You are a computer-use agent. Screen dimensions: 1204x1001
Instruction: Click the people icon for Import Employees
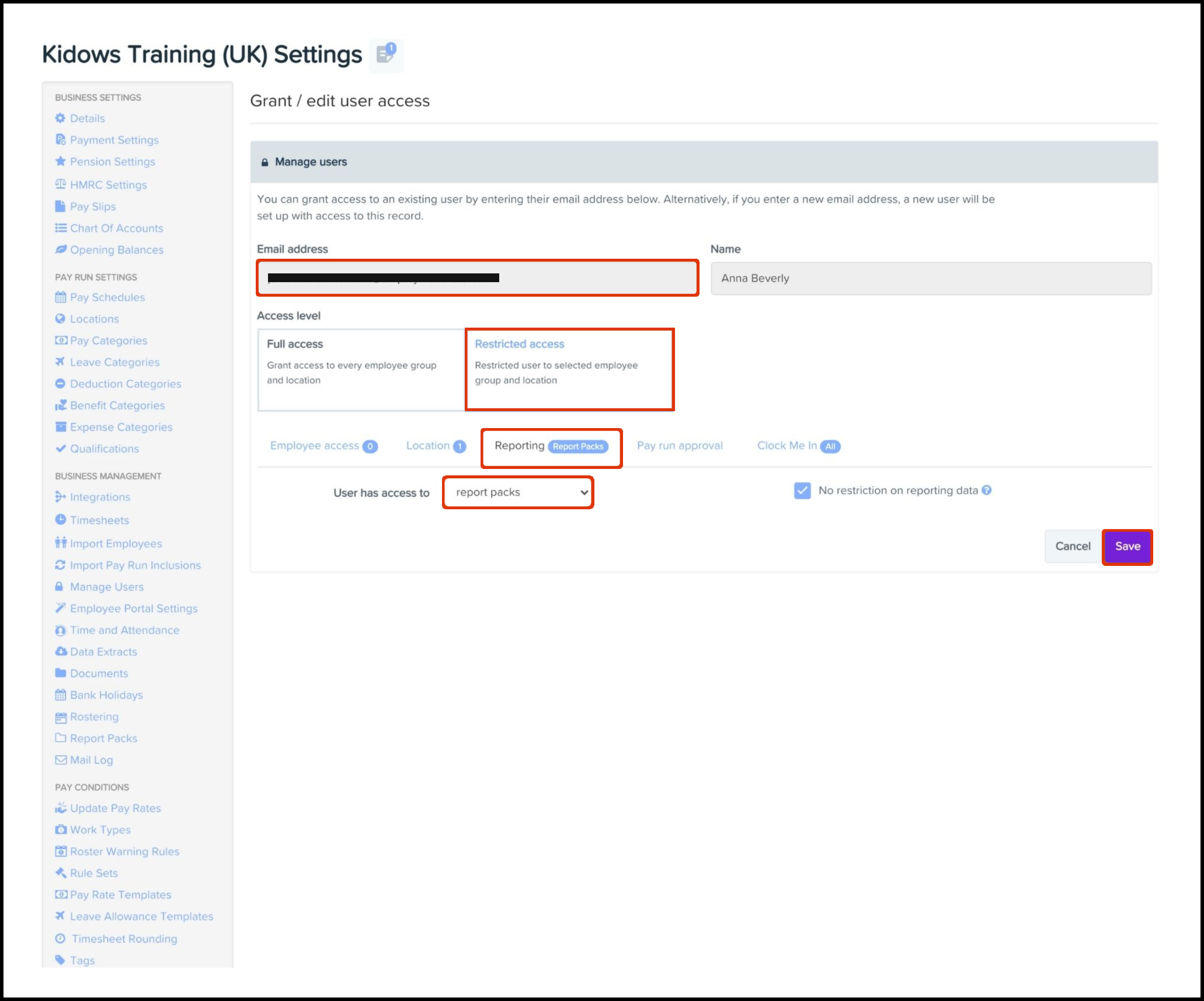(x=60, y=543)
